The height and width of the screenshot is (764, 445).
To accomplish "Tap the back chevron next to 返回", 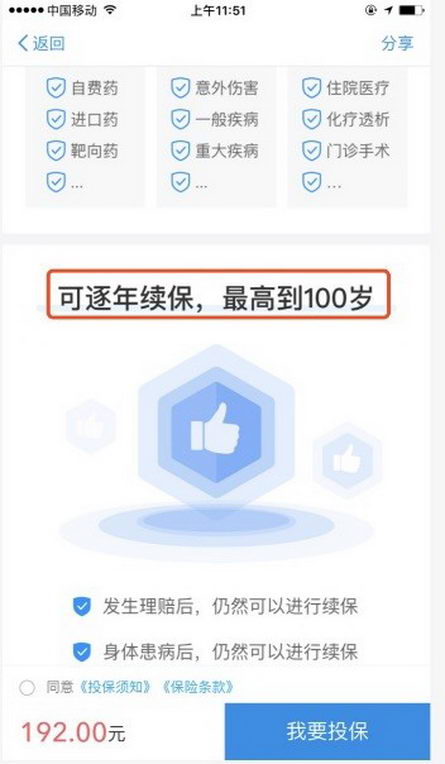I will click(23, 43).
